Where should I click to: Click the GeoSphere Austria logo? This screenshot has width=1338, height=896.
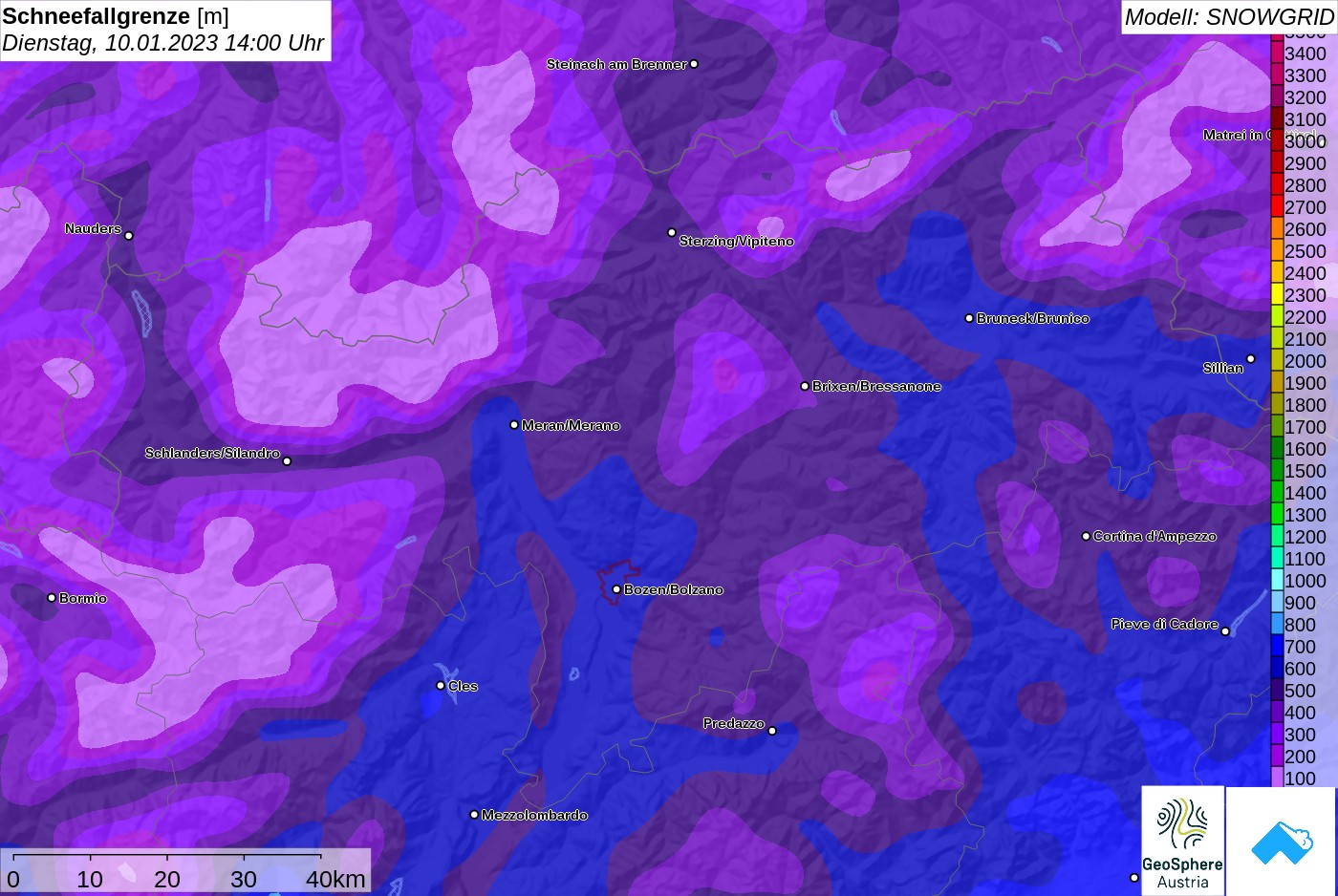click(1183, 842)
